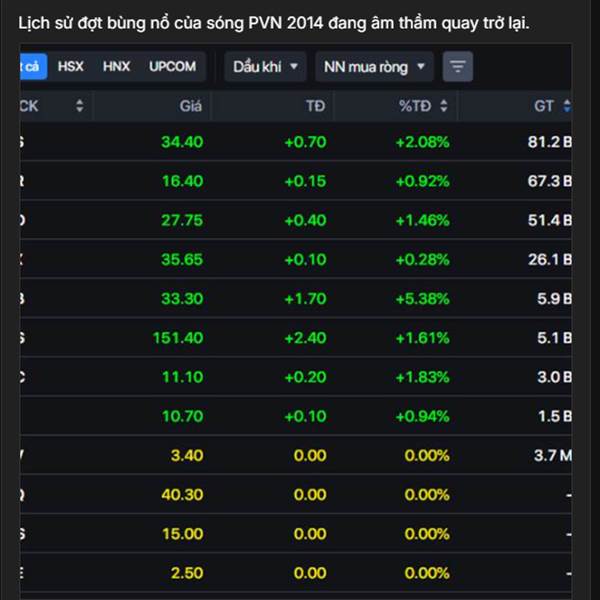Click GT value 1.5 B
This screenshot has height=600, width=600.
coord(555,416)
